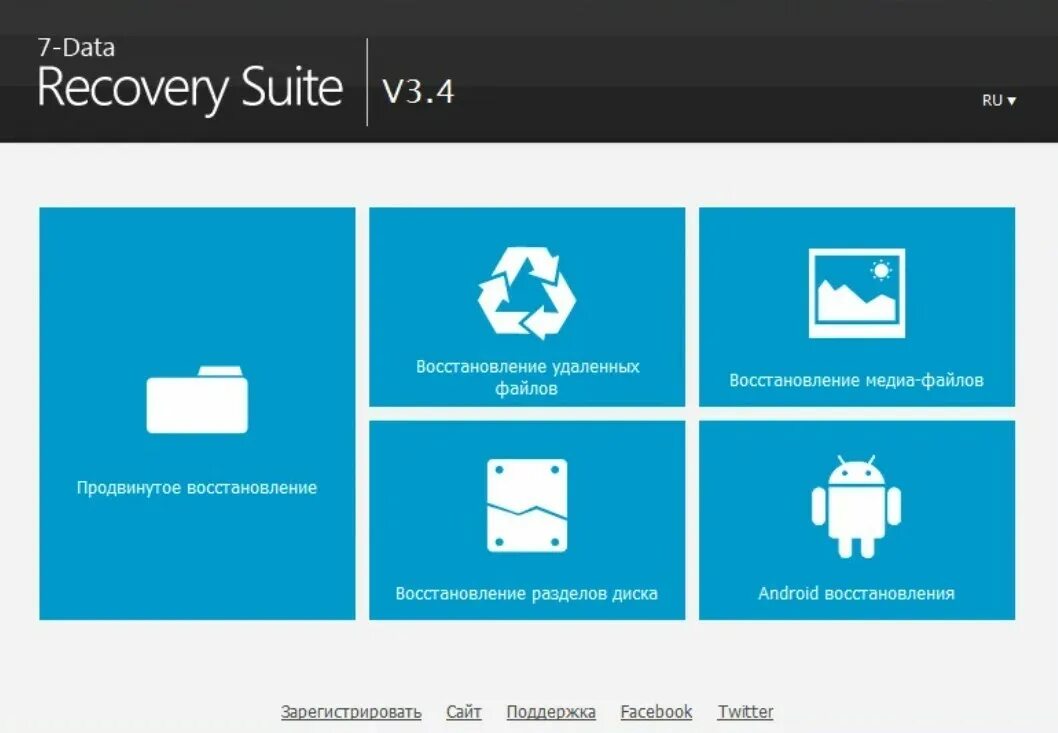Screen dimensions: 1058x733
Task: Select the Продвинутое восстановление label
Action: click(x=196, y=487)
